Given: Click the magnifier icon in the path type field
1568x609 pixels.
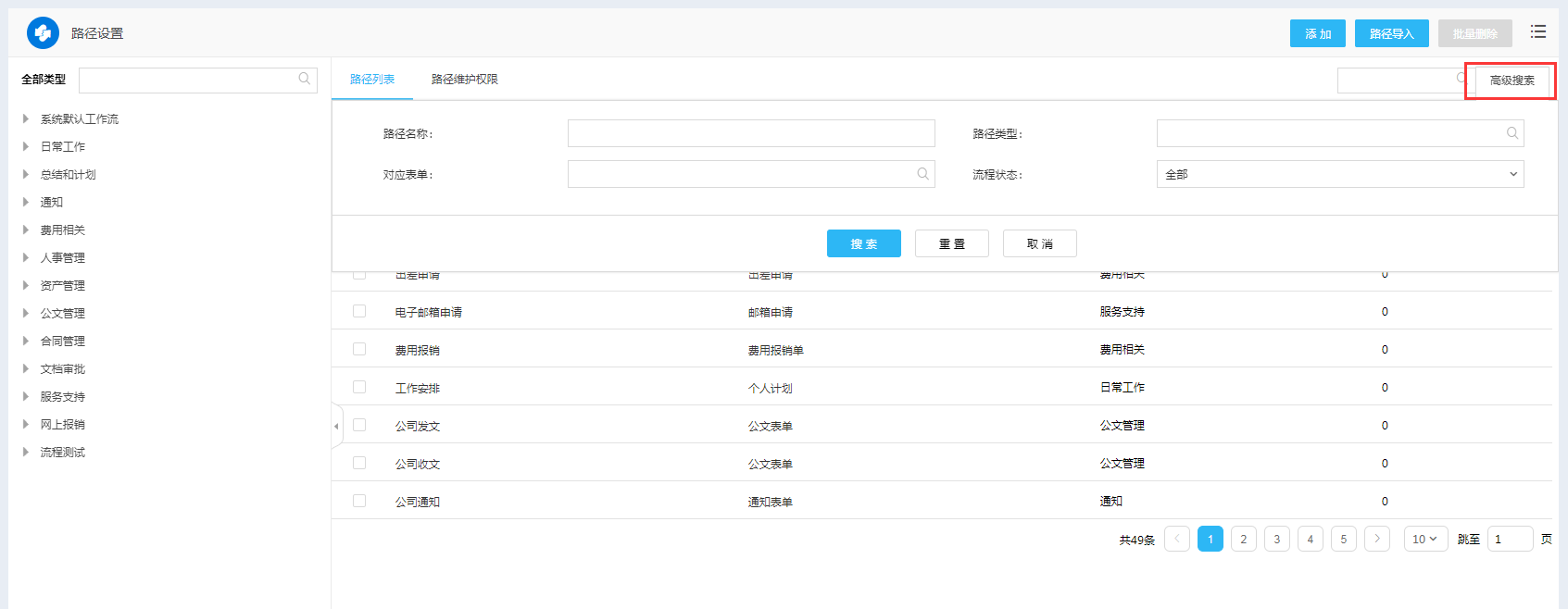Looking at the screenshot, I should pyautogui.click(x=1512, y=133).
